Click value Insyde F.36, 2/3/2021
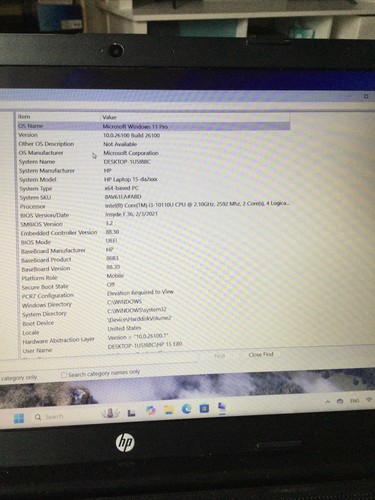Image resolution: width=375 pixels, height=500 pixels. 131,214
